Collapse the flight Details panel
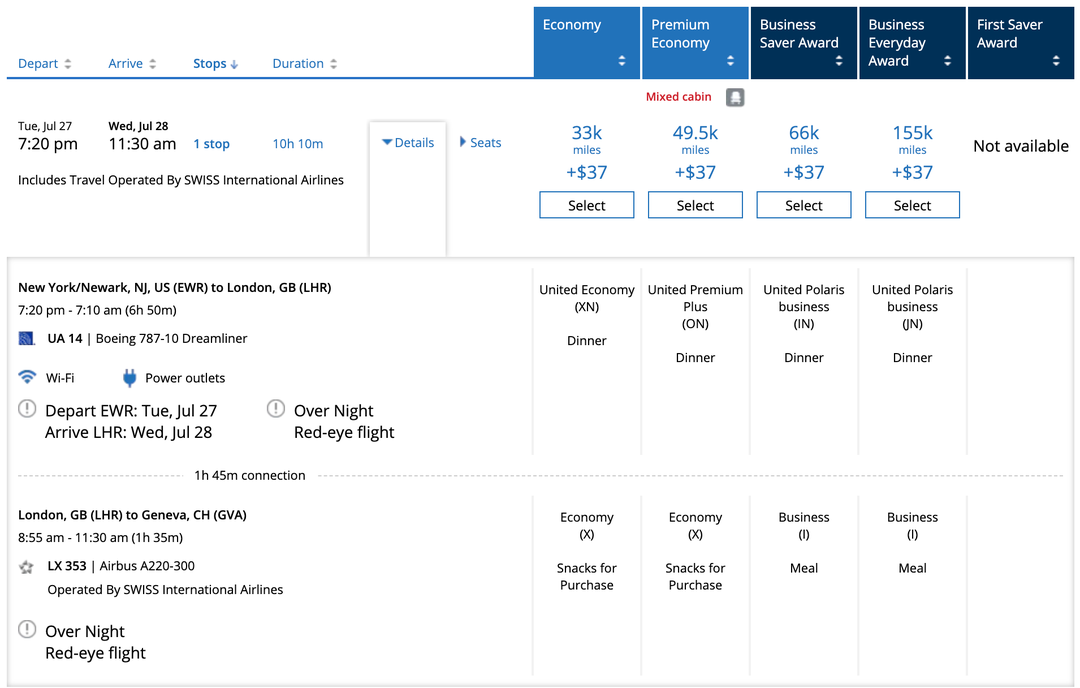Image resolution: width=1080 pixels, height=688 pixels. pyautogui.click(x=407, y=142)
